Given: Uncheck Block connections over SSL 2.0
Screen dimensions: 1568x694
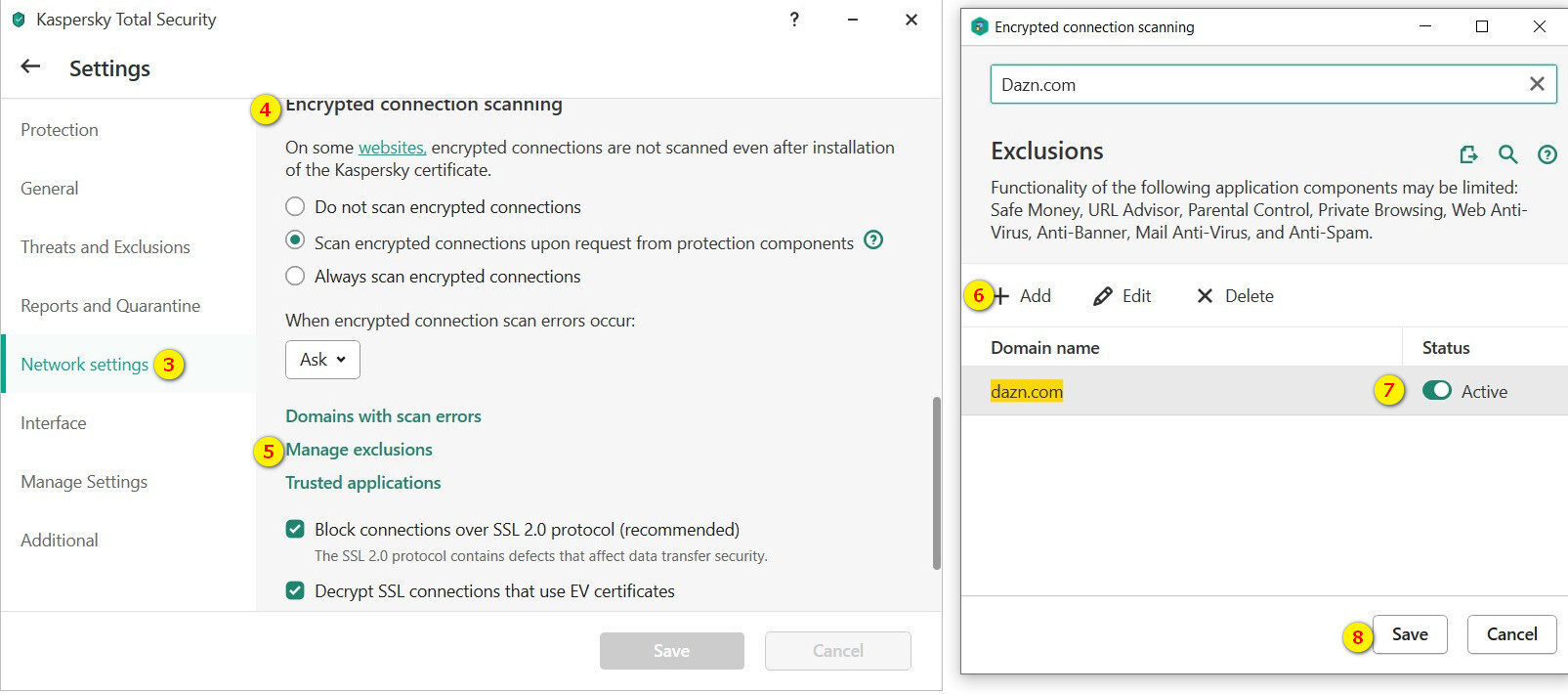Looking at the screenshot, I should [295, 530].
